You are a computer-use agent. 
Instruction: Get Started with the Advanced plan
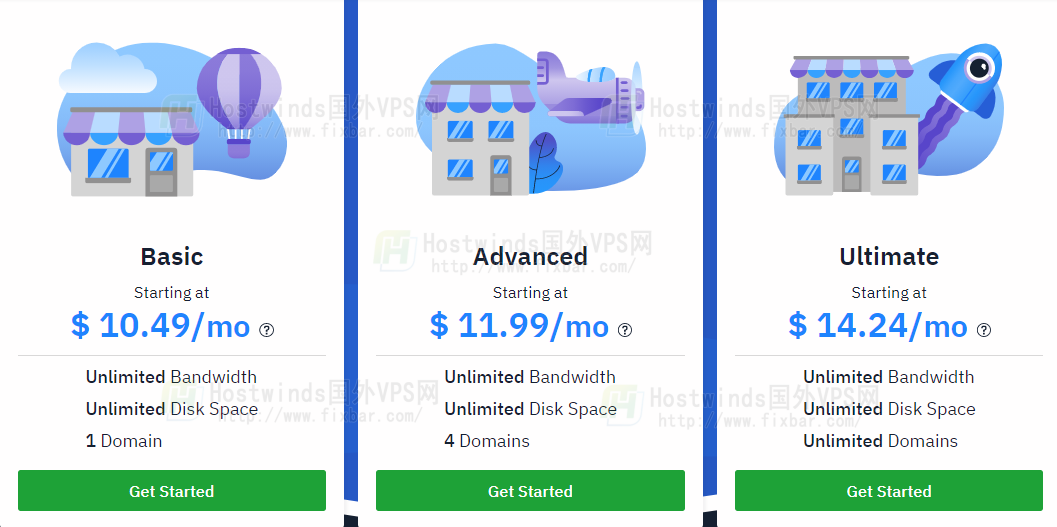tap(531, 491)
